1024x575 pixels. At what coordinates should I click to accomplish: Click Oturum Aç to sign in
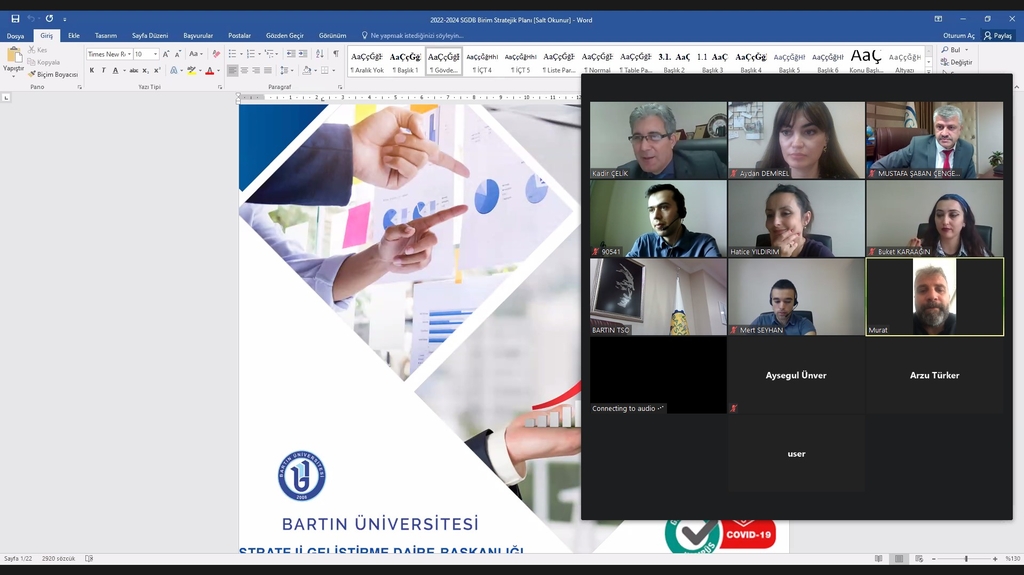click(x=958, y=36)
